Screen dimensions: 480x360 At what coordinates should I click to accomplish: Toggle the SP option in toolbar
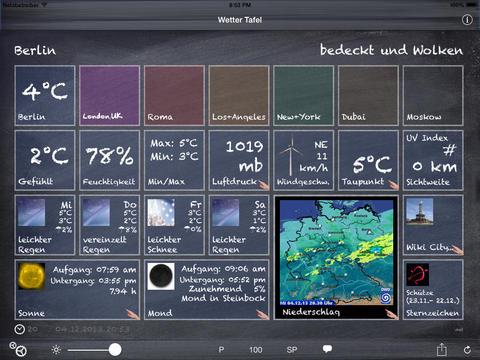coord(292,350)
